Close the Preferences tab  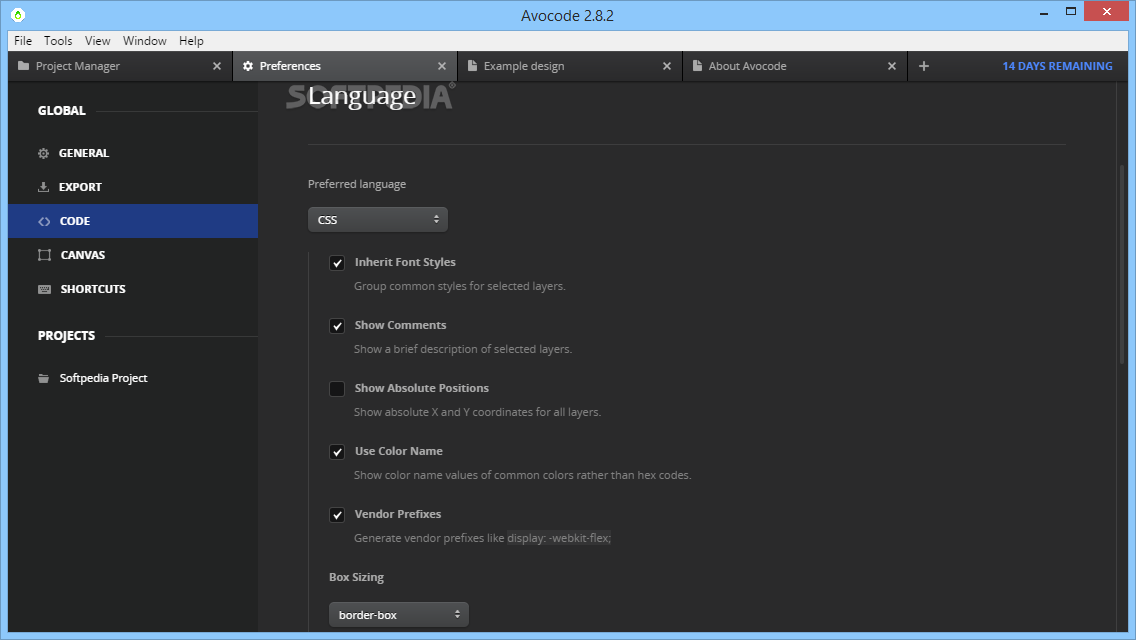coord(442,66)
